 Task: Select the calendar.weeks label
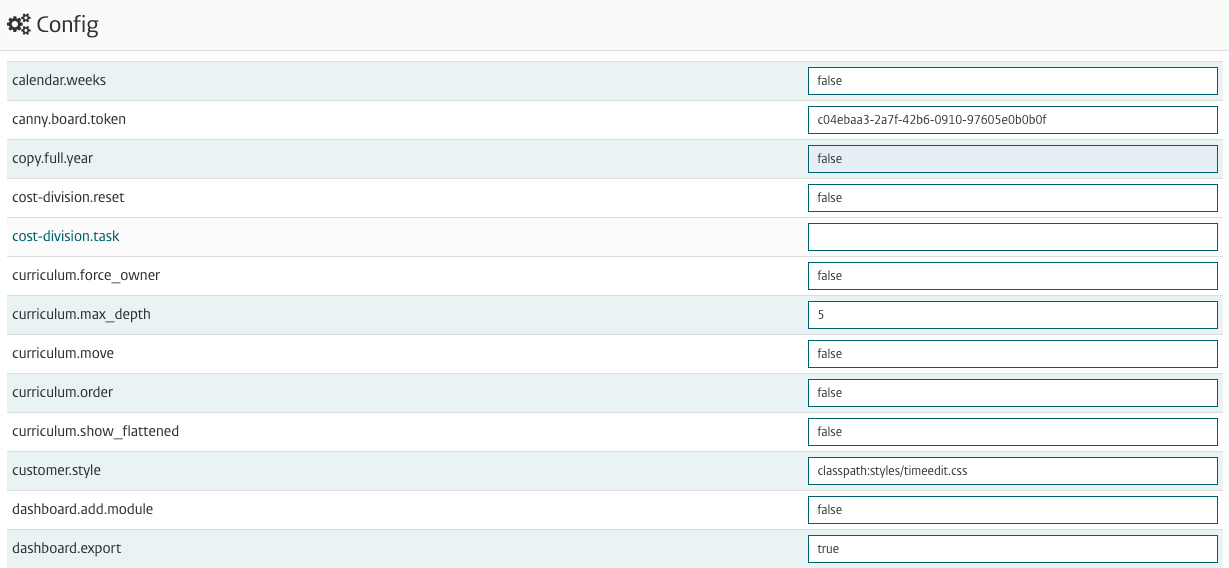pyautogui.click(x=59, y=80)
